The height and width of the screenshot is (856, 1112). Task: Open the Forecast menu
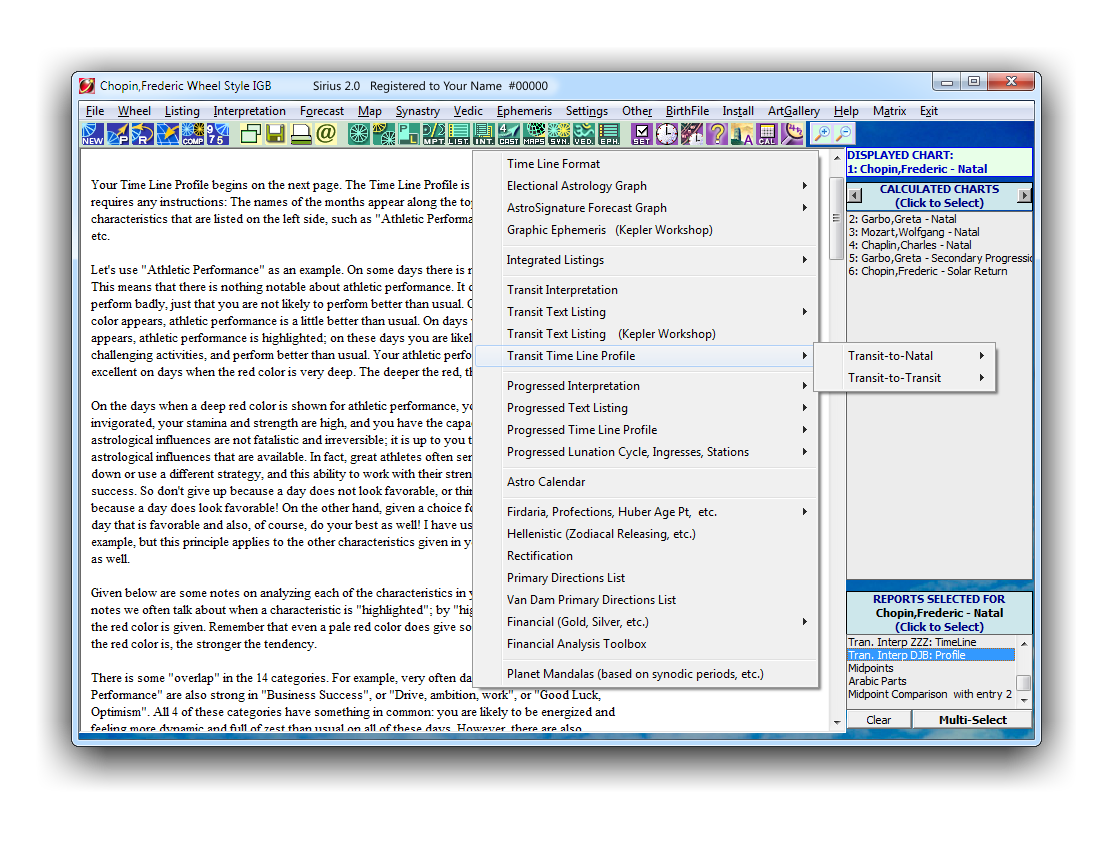pos(321,111)
